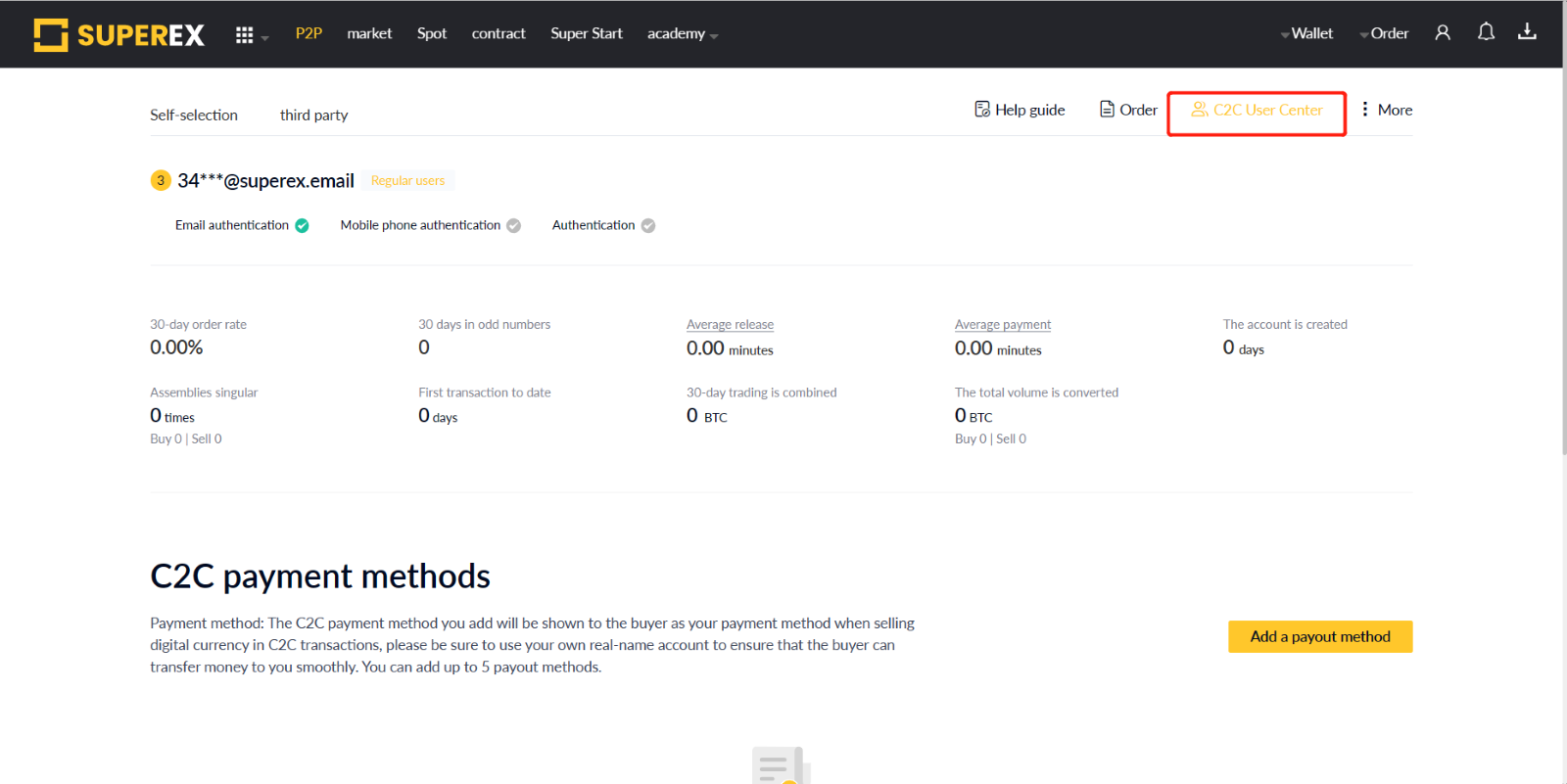Viewport: 1567px width, 784px height.
Task: Click the Email authentication label
Action: [x=232, y=225]
